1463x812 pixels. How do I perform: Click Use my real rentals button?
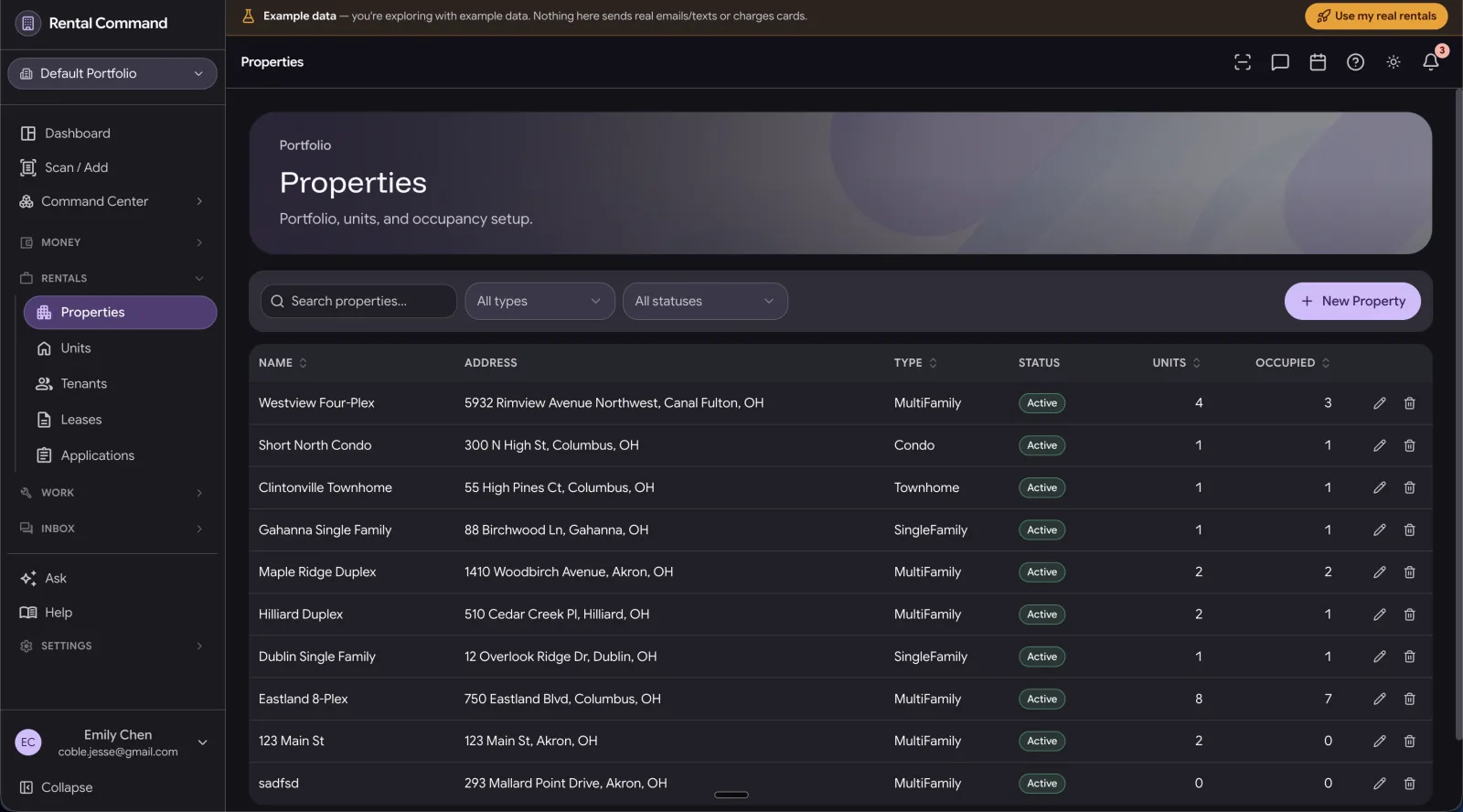tap(1376, 16)
